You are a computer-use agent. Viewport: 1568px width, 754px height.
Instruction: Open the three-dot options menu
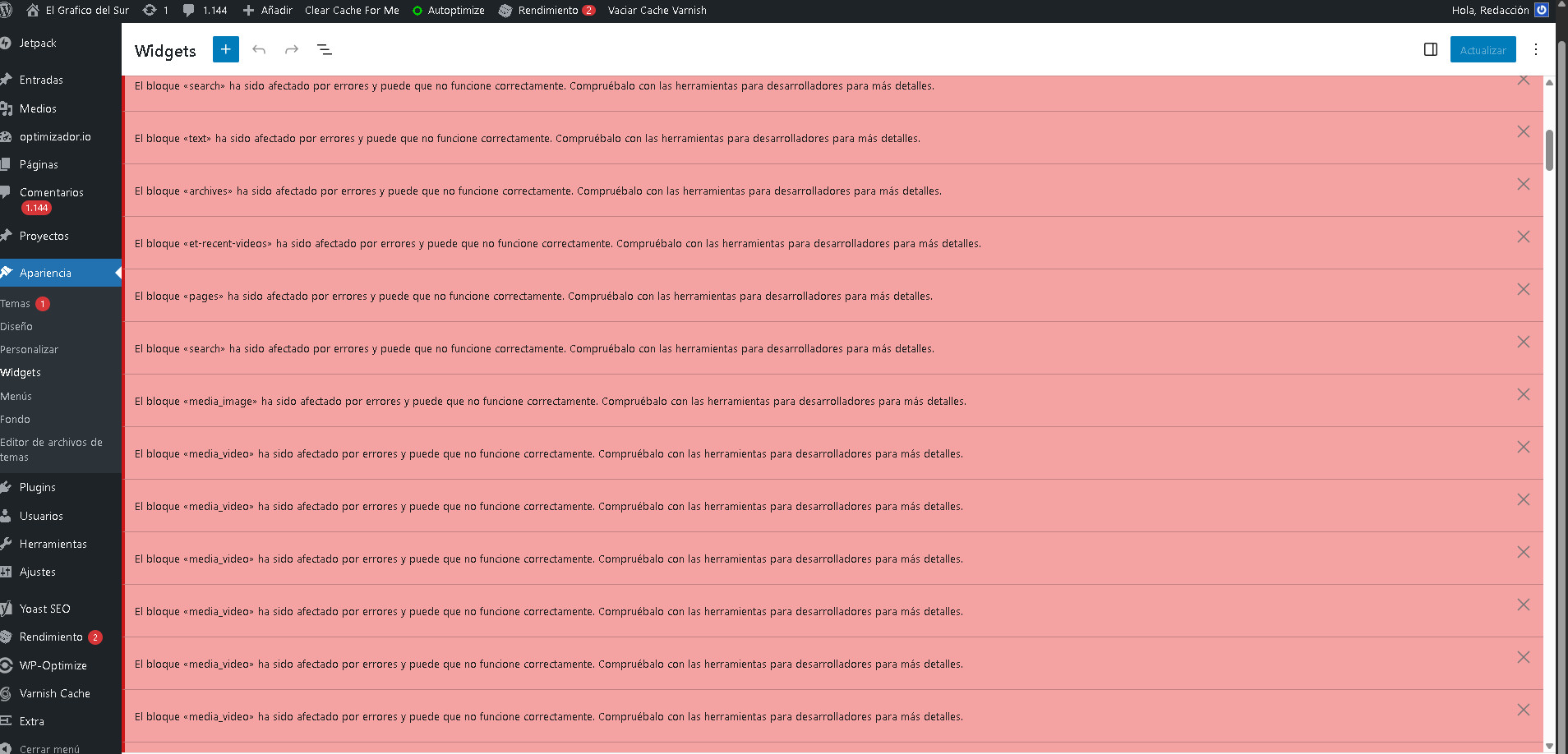(1535, 50)
